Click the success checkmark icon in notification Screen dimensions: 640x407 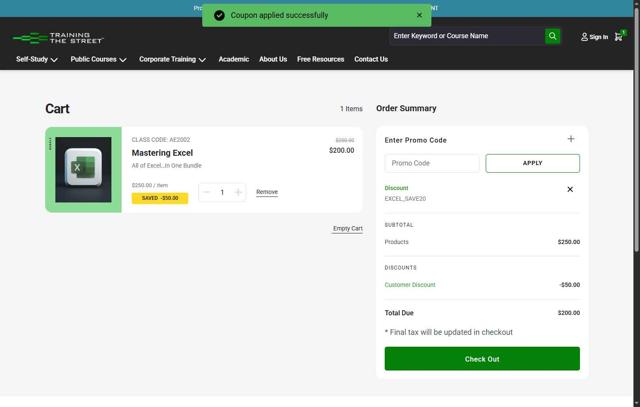point(219,16)
